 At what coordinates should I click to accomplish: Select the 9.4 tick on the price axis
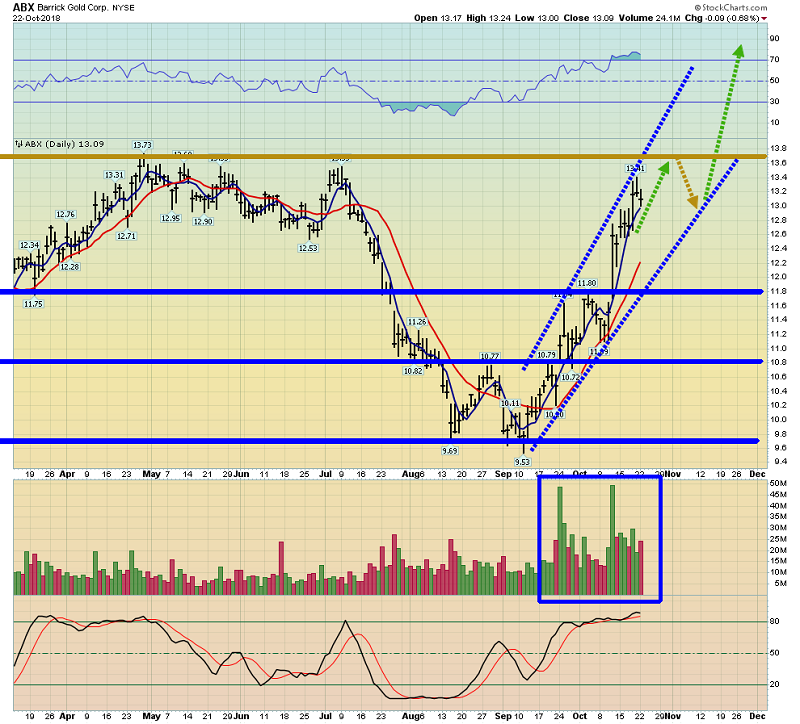(780, 462)
